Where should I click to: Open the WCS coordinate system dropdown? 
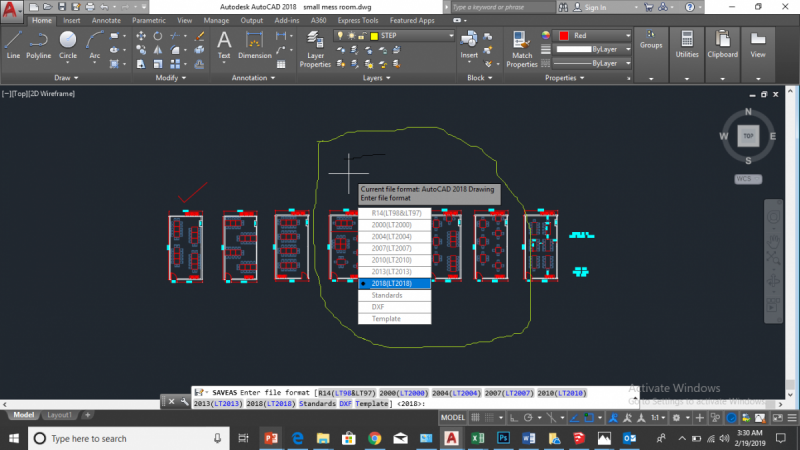point(748,179)
